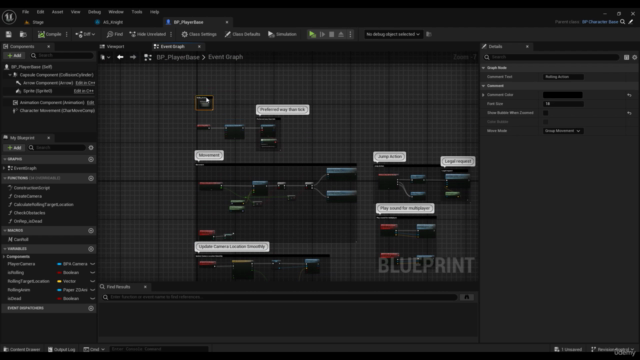
Task: Click the Find toolbar button
Action: pos(115,34)
